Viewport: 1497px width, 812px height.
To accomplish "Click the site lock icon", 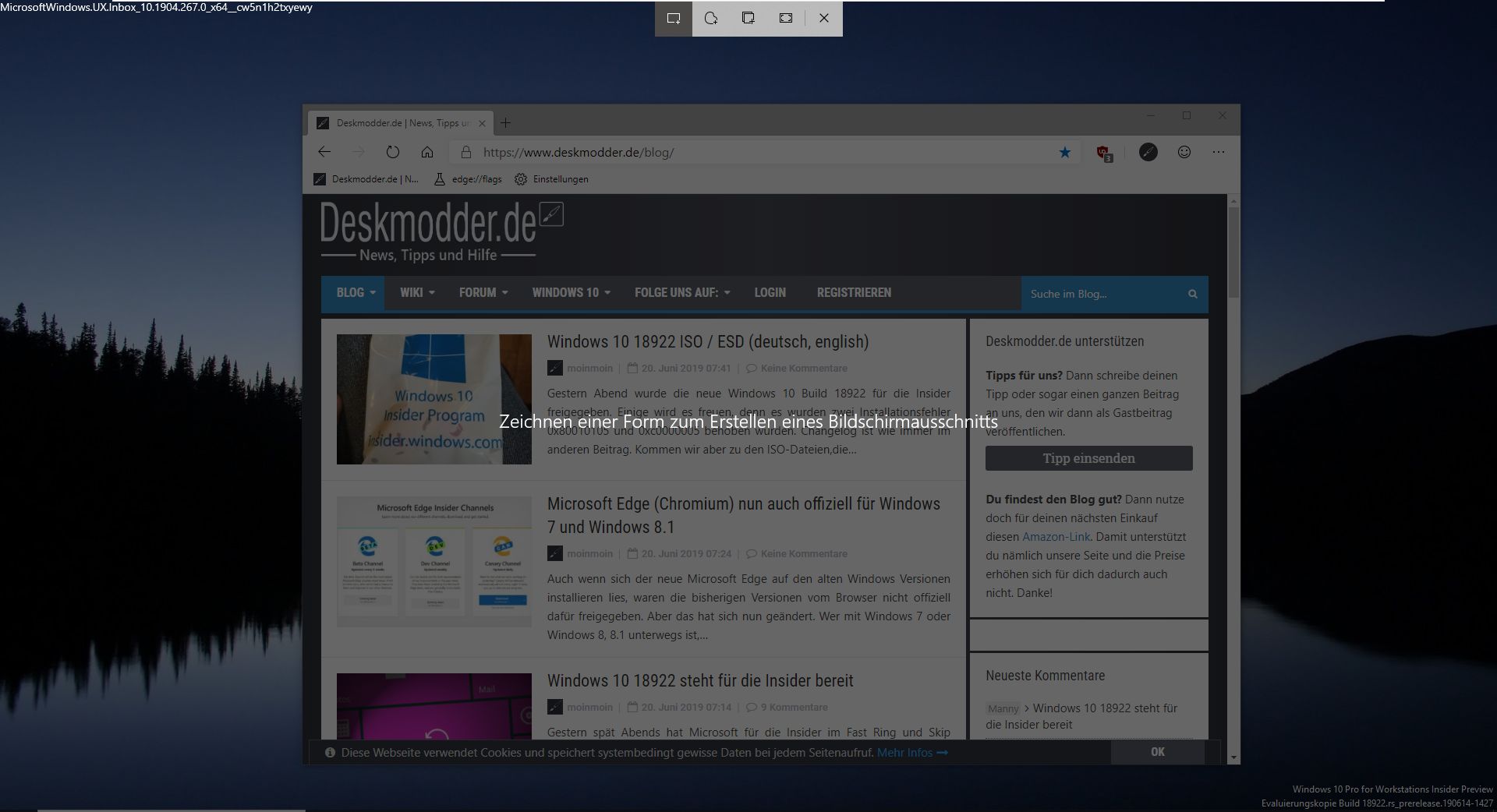I will [x=465, y=152].
